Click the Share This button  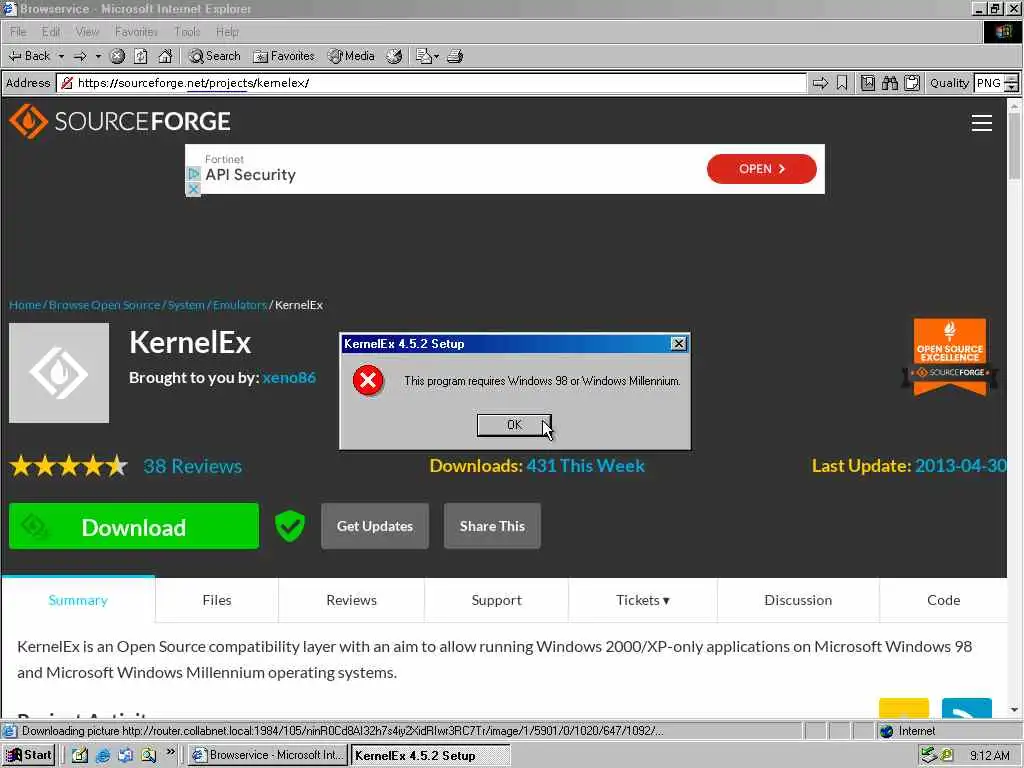coord(492,526)
